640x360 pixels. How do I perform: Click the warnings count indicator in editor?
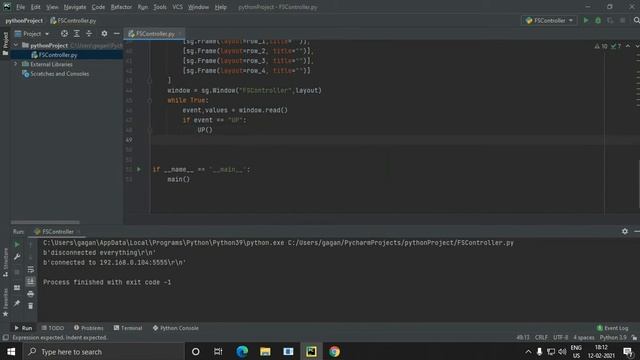[x=601, y=46]
